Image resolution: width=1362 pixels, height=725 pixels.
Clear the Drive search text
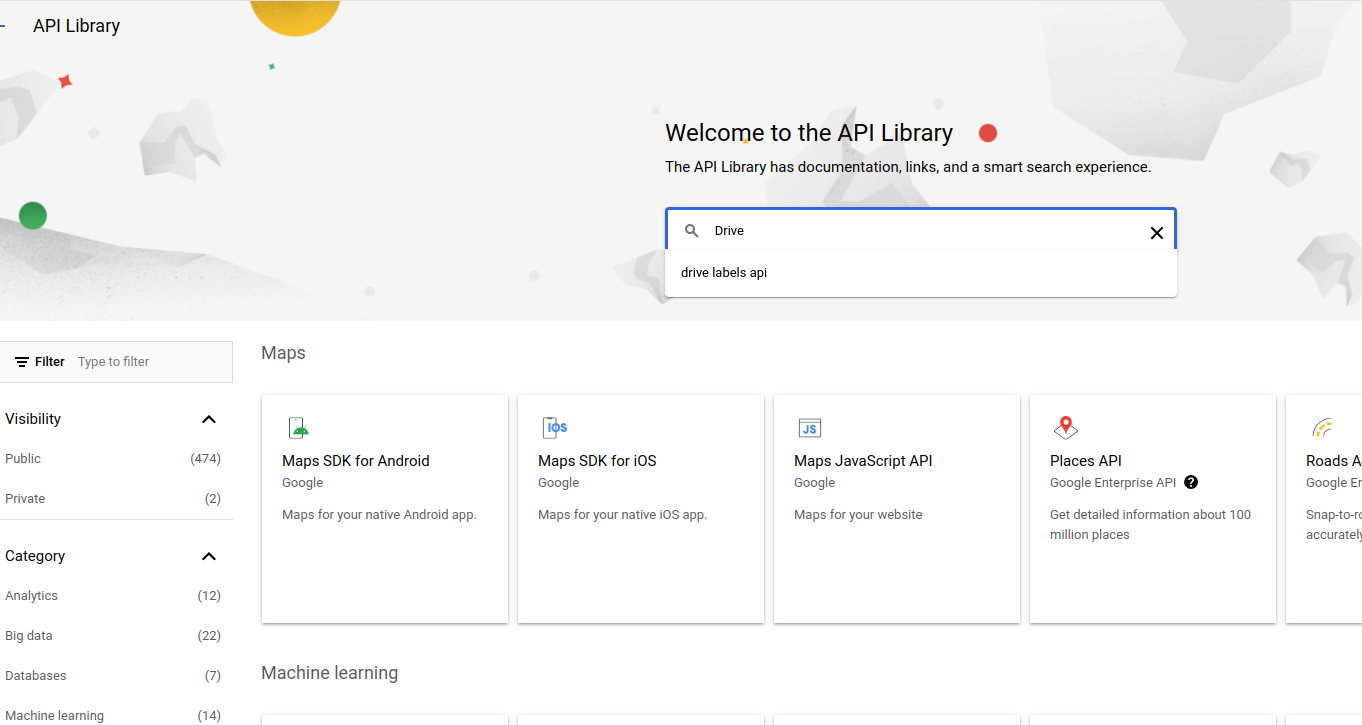[1156, 232]
